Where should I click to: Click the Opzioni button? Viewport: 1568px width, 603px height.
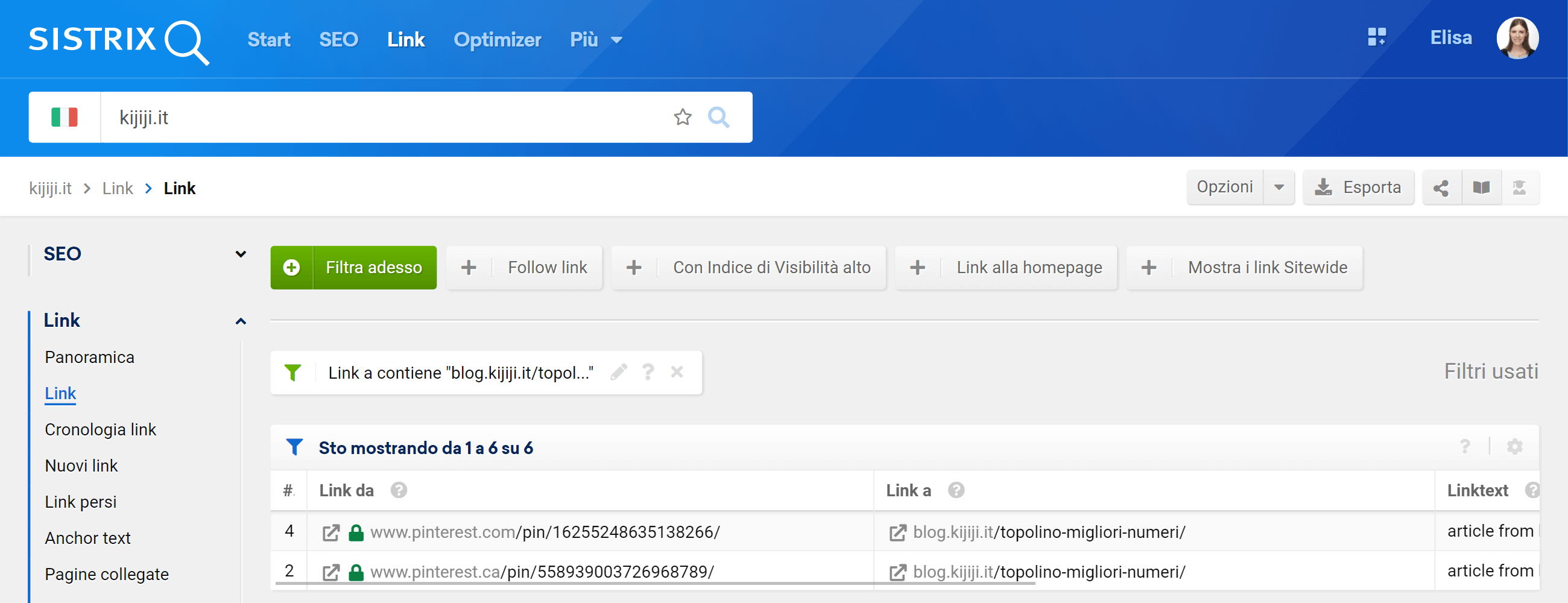click(x=1225, y=188)
